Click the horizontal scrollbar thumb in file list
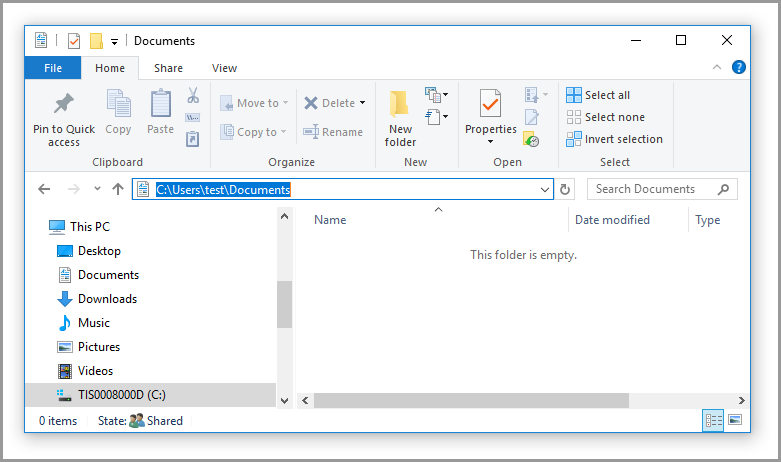The height and width of the screenshot is (462, 781). click(471, 400)
